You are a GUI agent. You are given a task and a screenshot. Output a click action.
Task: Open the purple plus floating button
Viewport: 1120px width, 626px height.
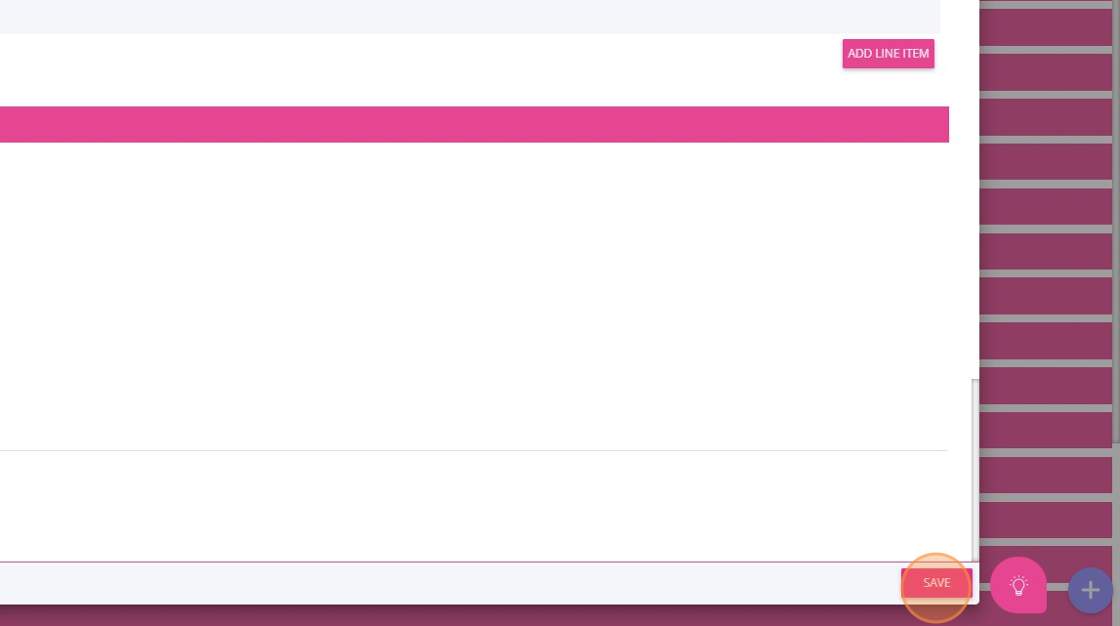coord(1090,590)
